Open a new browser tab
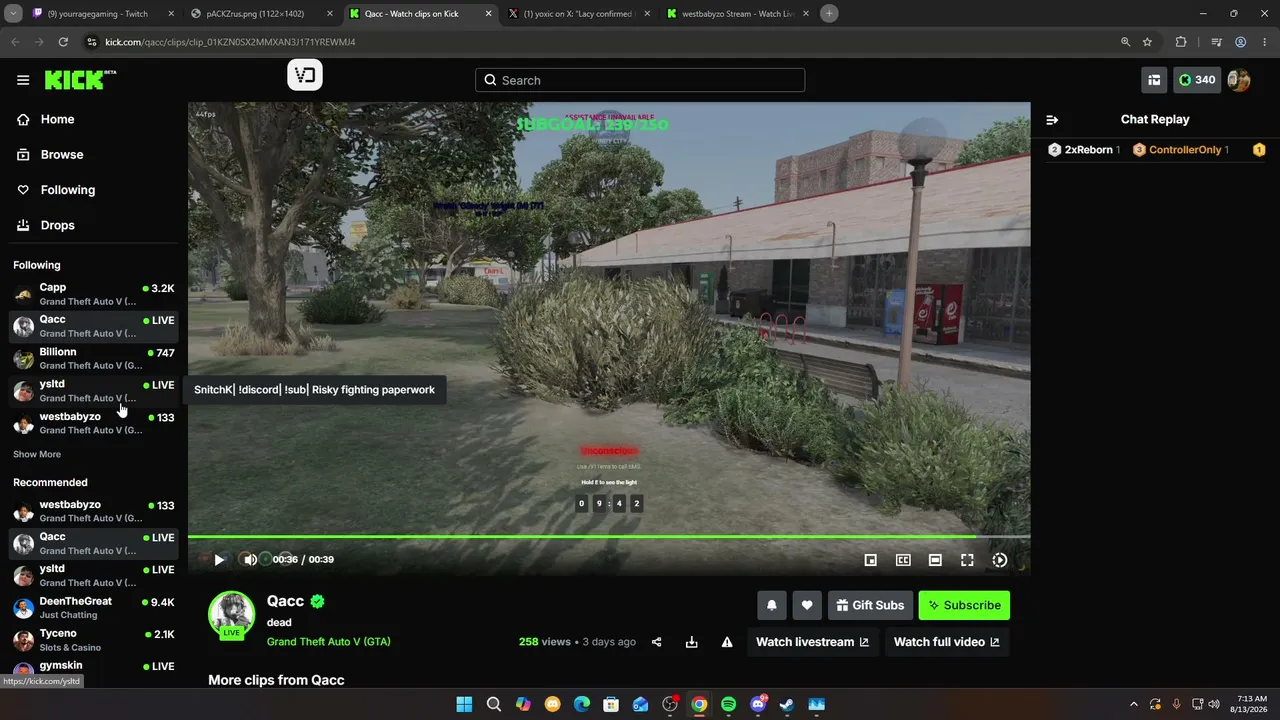This screenshot has width=1280, height=720. click(829, 14)
